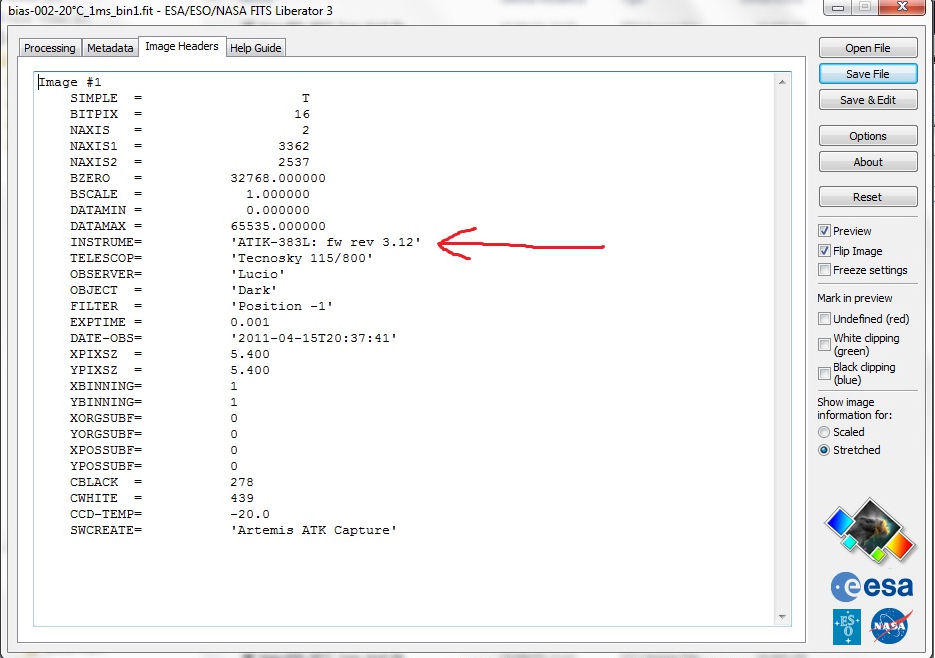The width and height of the screenshot is (935, 658).
Task: Click the scrollbar up arrow
Action: tap(782, 82)
